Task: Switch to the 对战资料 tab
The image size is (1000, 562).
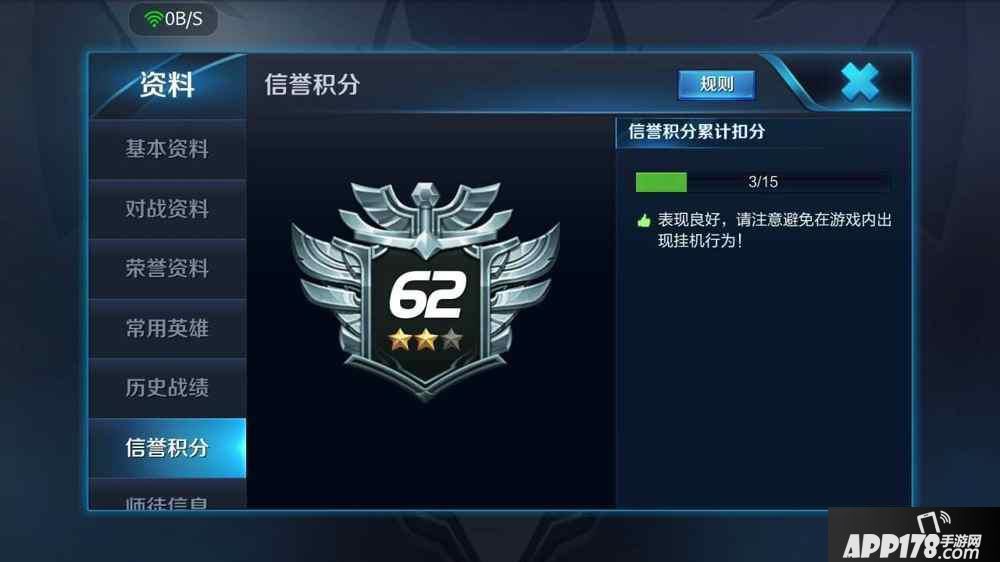Action: [x=167, y=209]
